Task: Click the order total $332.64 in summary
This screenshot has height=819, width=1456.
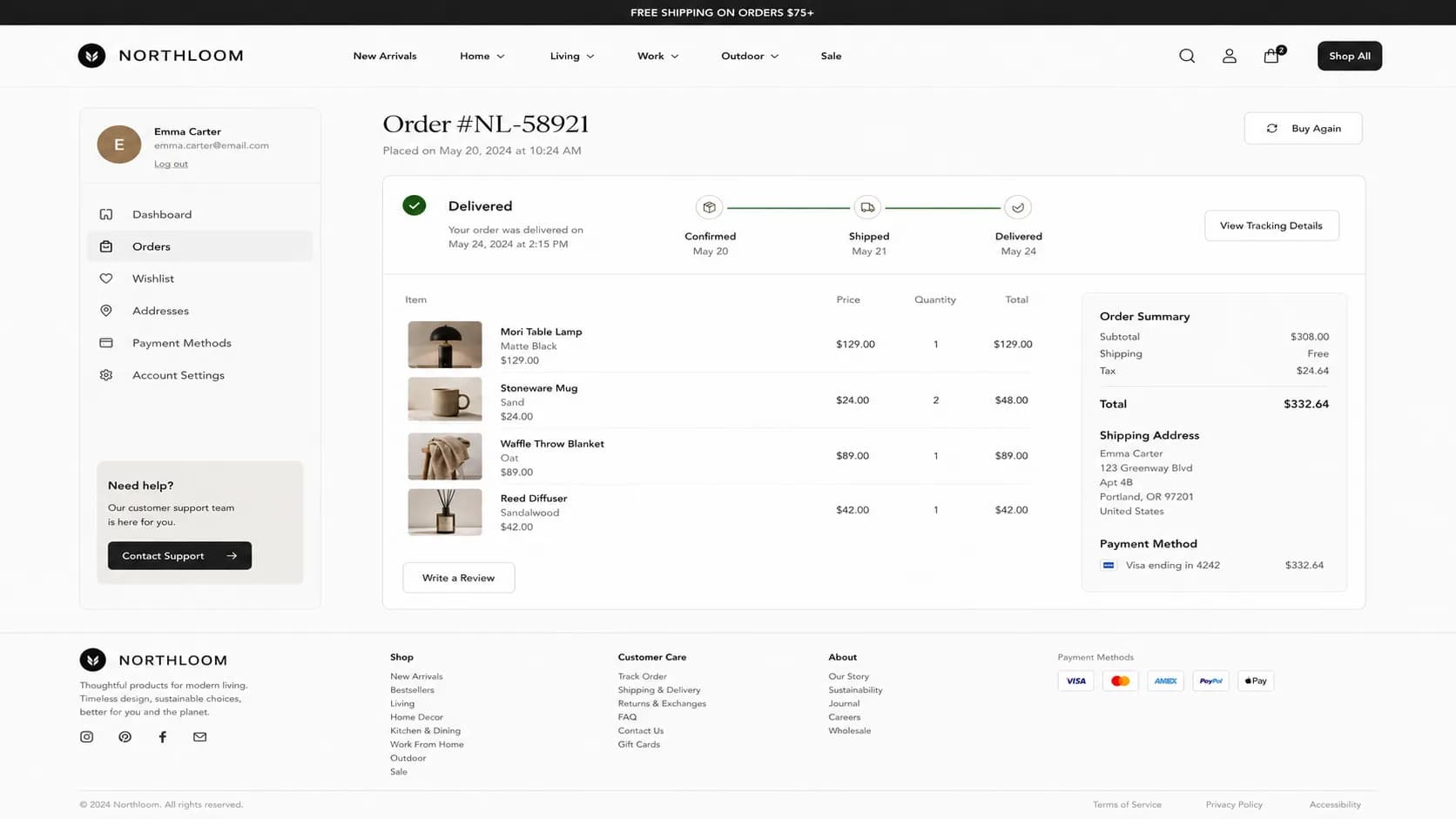Action: coord(1306,404)
